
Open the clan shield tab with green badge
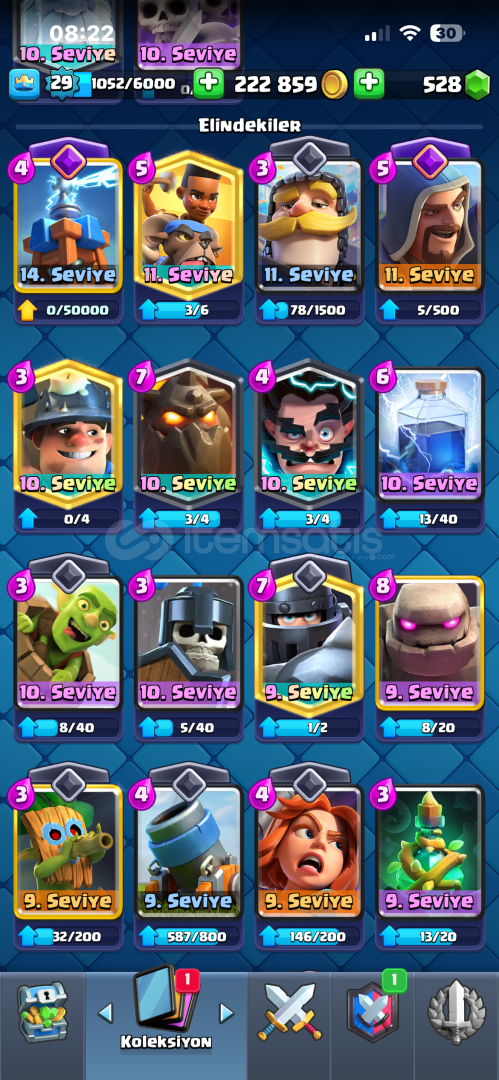tap(373, 1011)
